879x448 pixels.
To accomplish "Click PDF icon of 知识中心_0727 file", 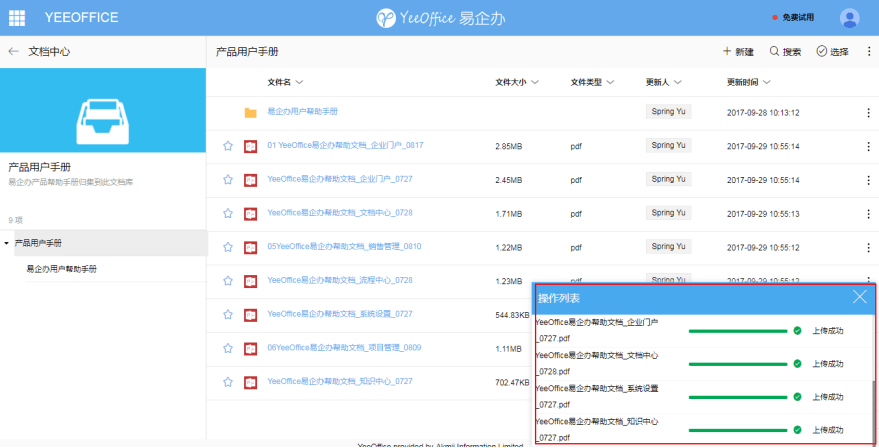I will [x=251, y=382].
